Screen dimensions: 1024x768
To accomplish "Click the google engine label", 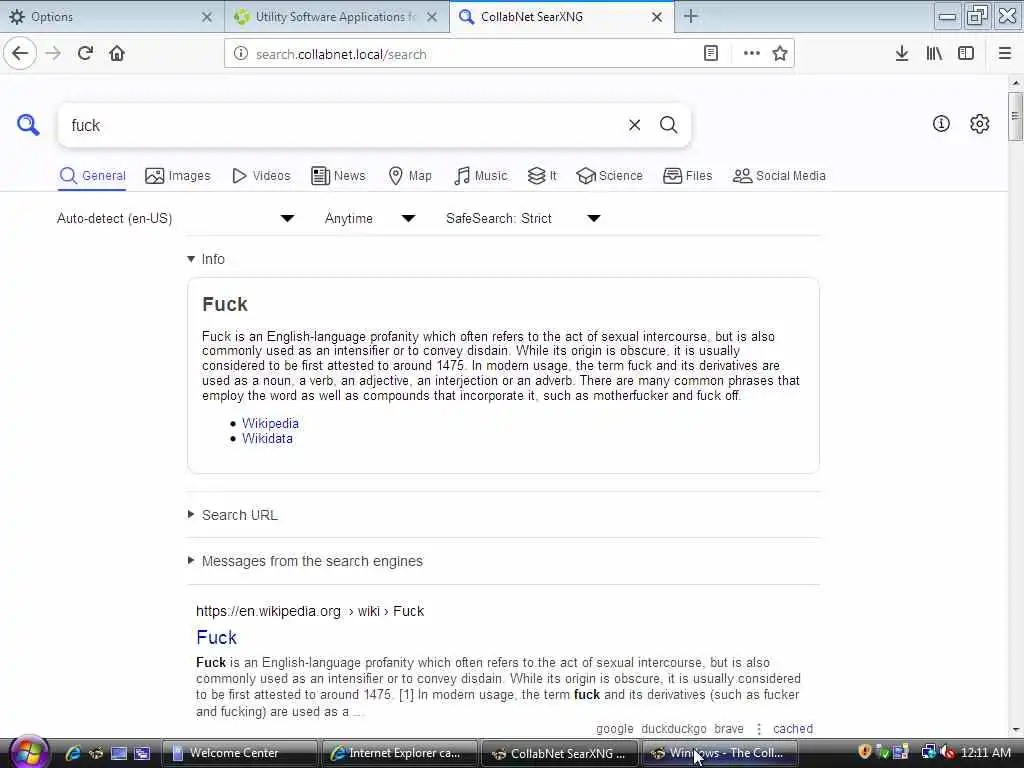I will [x=615, y=729].
